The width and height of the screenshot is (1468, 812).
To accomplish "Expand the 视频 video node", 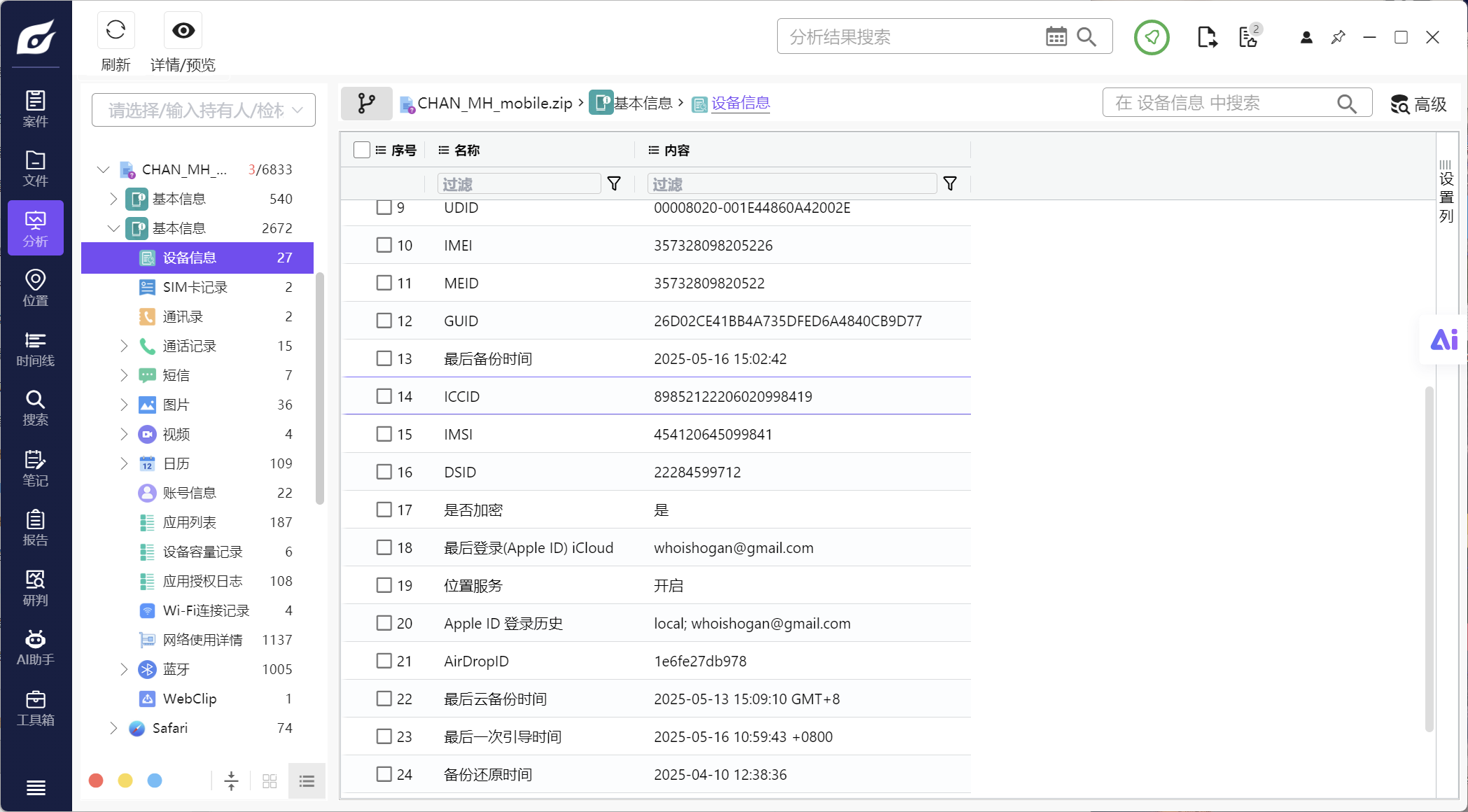I will coord(124,434).
